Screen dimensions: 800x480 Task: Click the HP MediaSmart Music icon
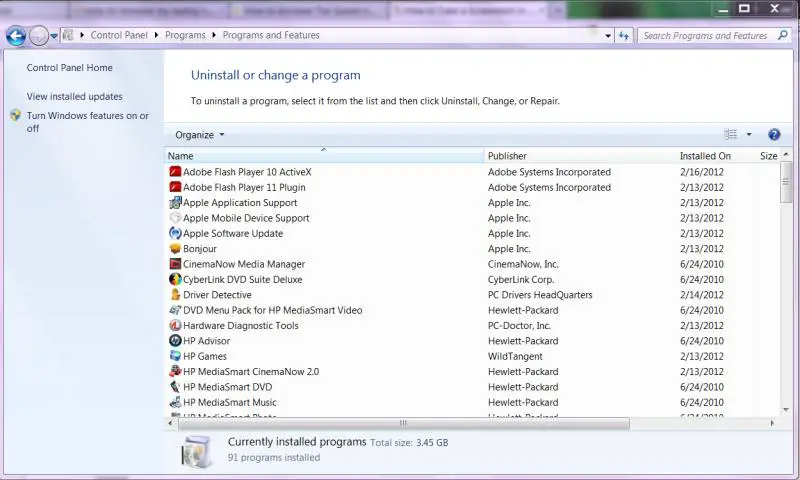pyautogui.click(x=175, y=402)
